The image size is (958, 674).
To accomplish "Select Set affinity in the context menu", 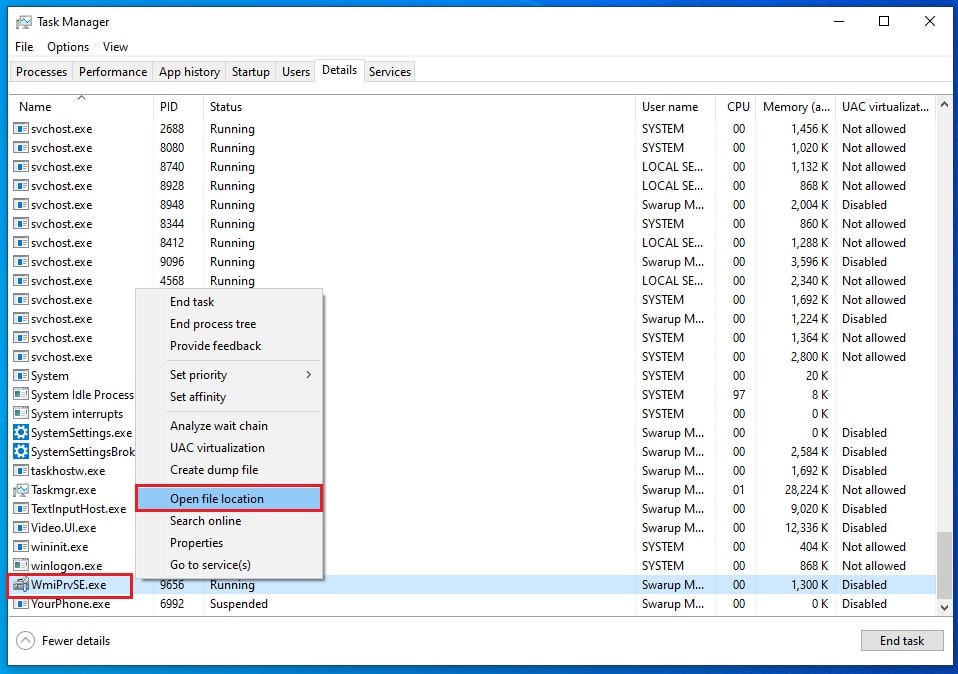I will [229, 397].
